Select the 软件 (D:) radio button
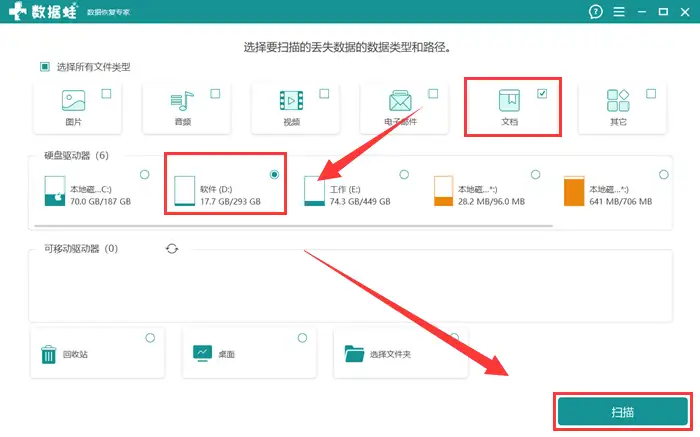The height and width of the screenshot is (437, 700). [x=275, y=175]
